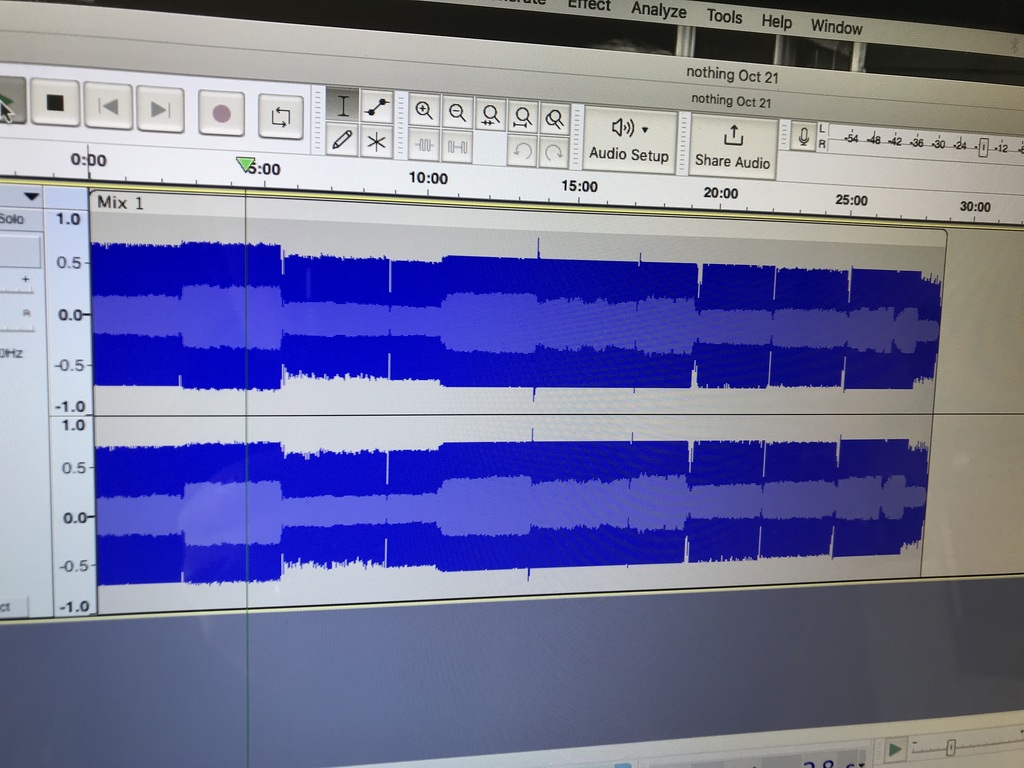Click the nothing Oct 21 window title
The height and width of the screenshot is (768, 1024).
[732, 75]
